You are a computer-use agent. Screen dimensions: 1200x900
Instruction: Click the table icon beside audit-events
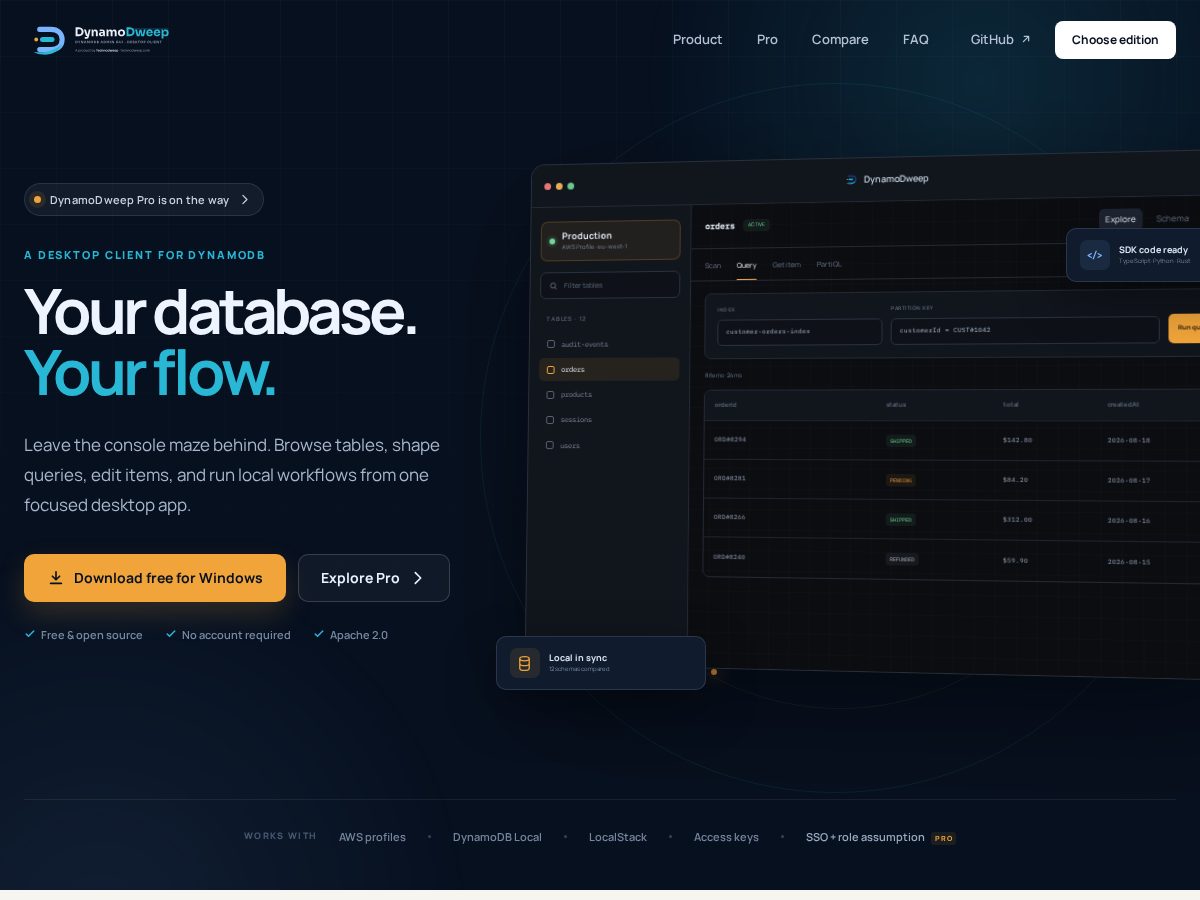(550, 344)
